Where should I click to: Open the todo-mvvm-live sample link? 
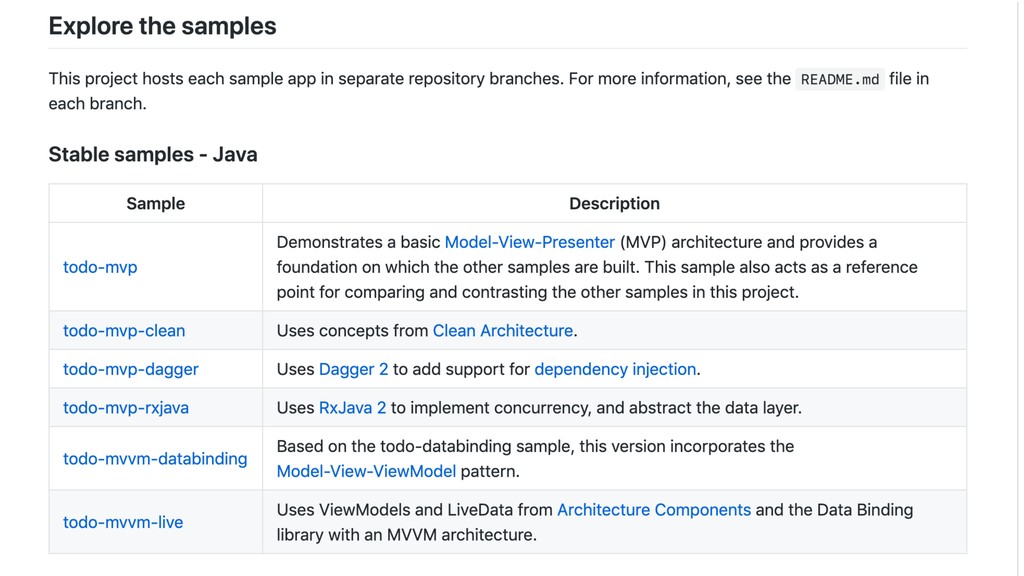(x=123, y=522)
